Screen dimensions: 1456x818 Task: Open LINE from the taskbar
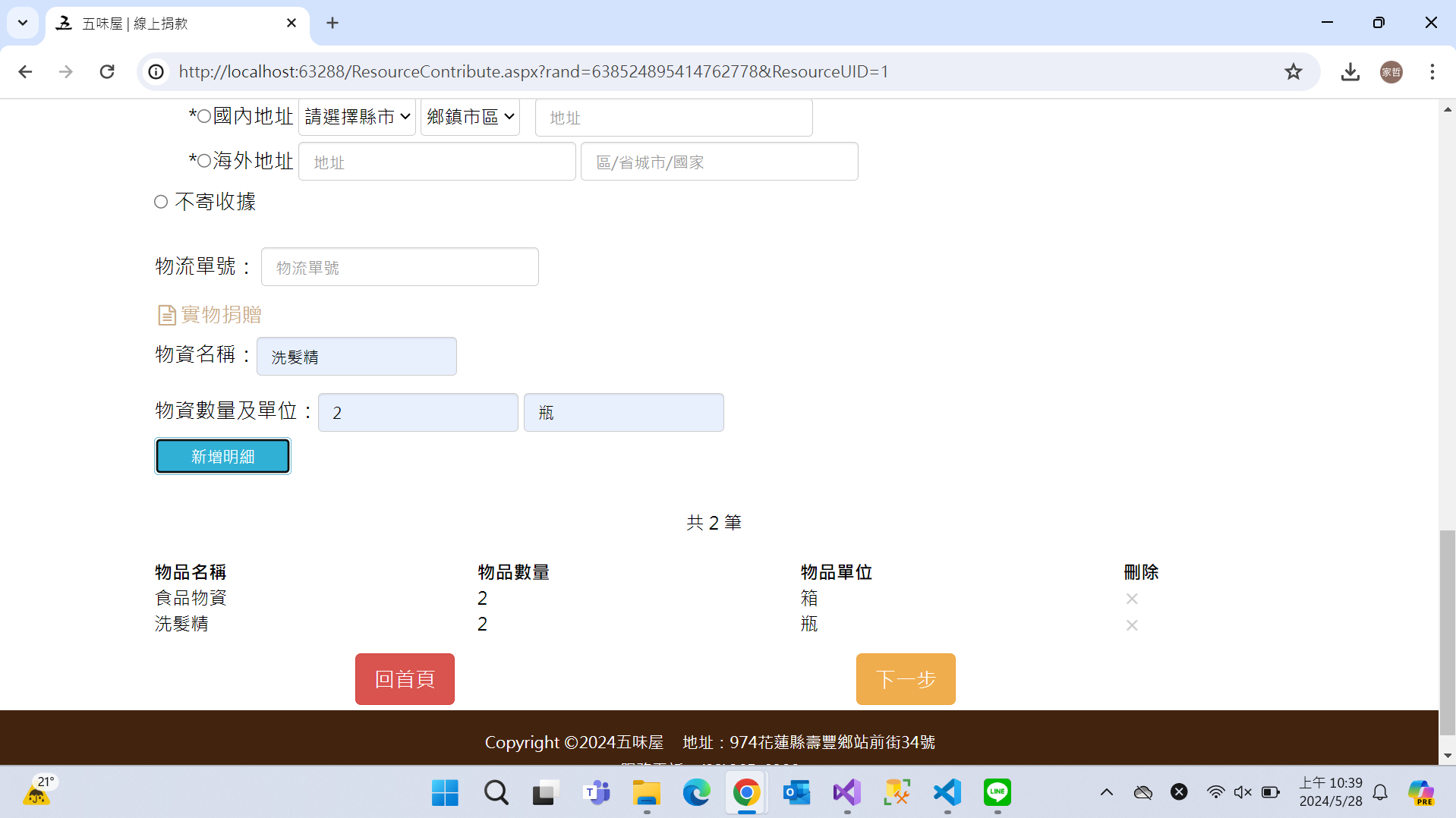[997, 792]
